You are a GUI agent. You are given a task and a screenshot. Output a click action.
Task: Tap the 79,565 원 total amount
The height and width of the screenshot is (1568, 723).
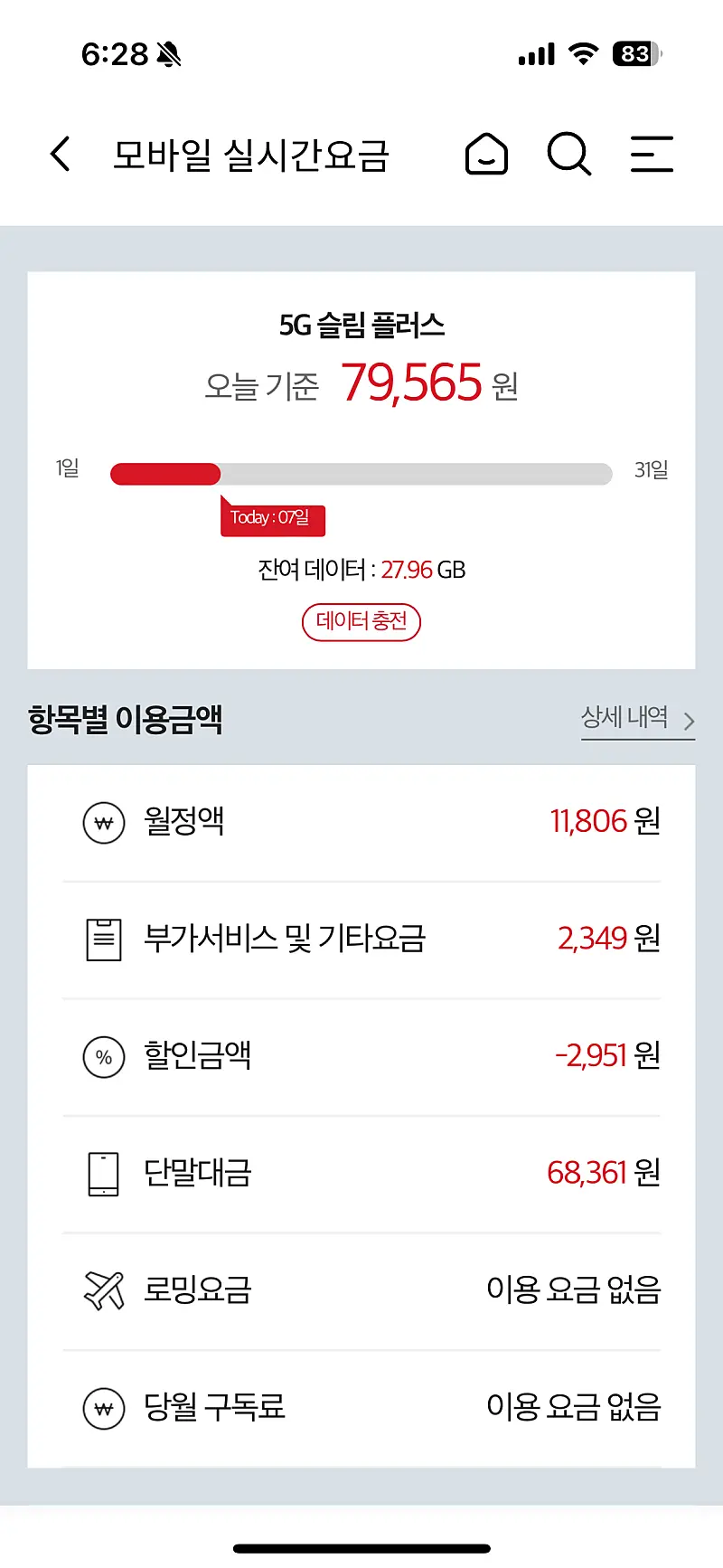[x=429, y=383]
